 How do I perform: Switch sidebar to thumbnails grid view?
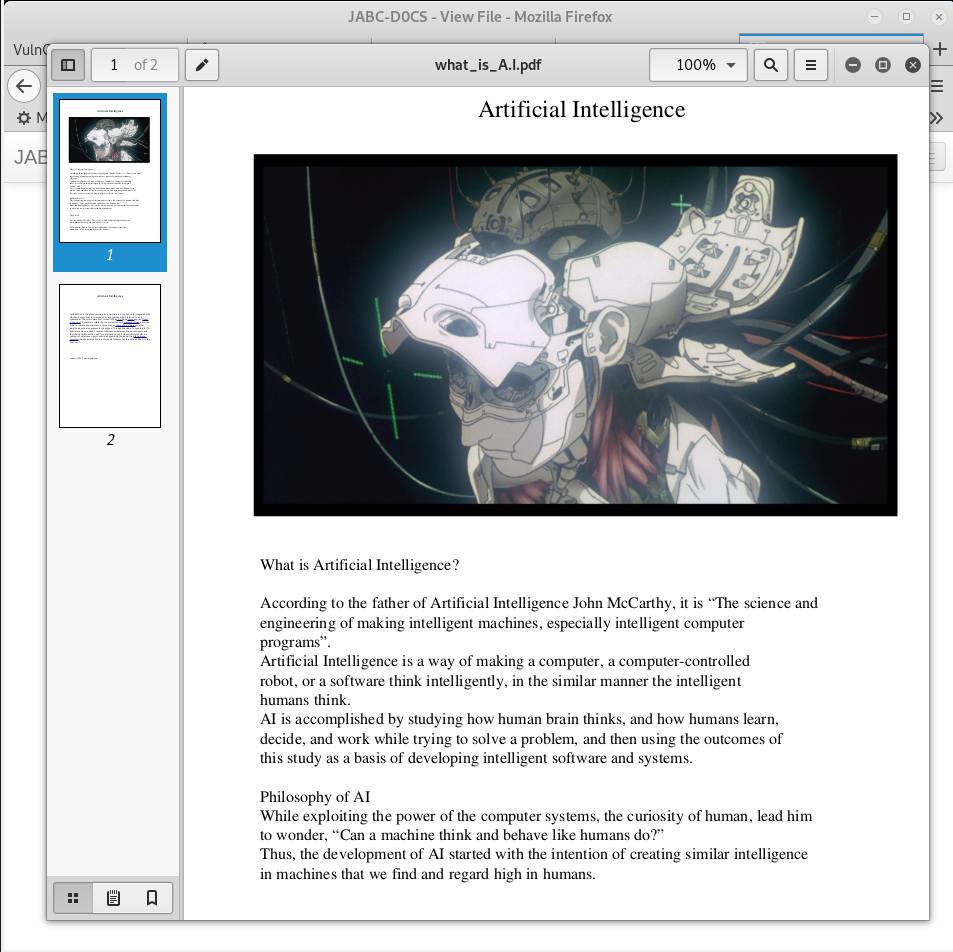(73, 898)
